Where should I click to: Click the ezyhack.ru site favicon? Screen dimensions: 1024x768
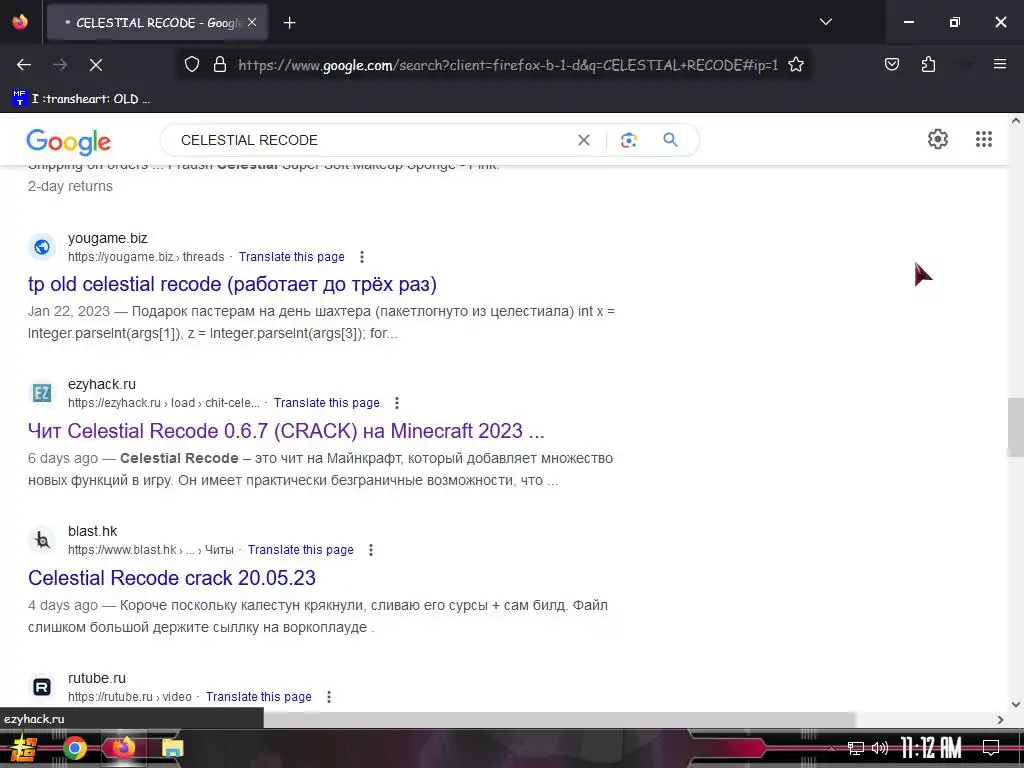pos(42,393)
